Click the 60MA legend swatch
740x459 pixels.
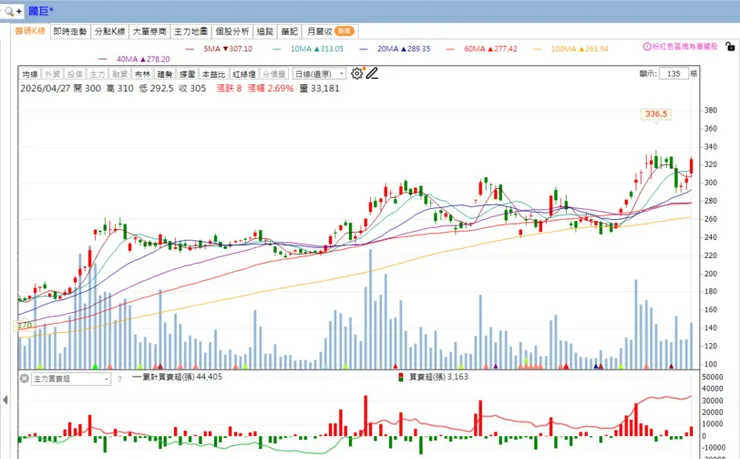click(451, 49)
